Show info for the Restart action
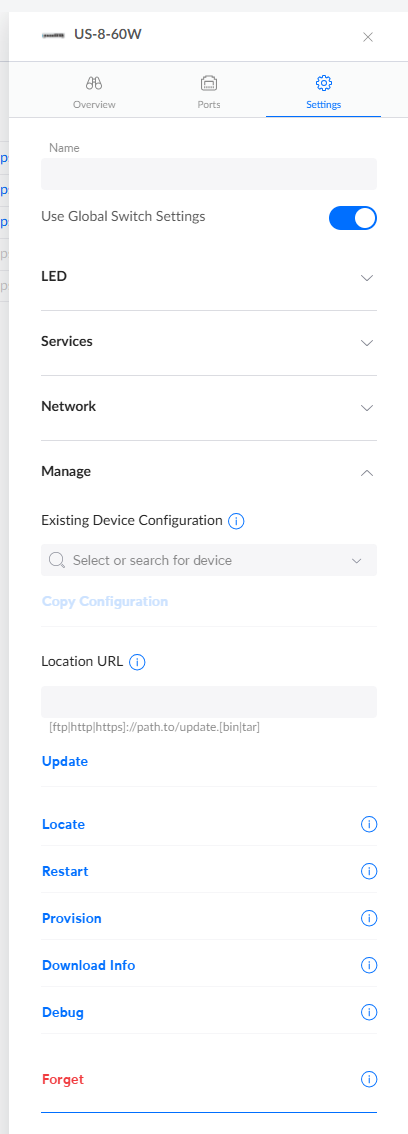This screenshot has height=1134, width=408. point(369,871)
